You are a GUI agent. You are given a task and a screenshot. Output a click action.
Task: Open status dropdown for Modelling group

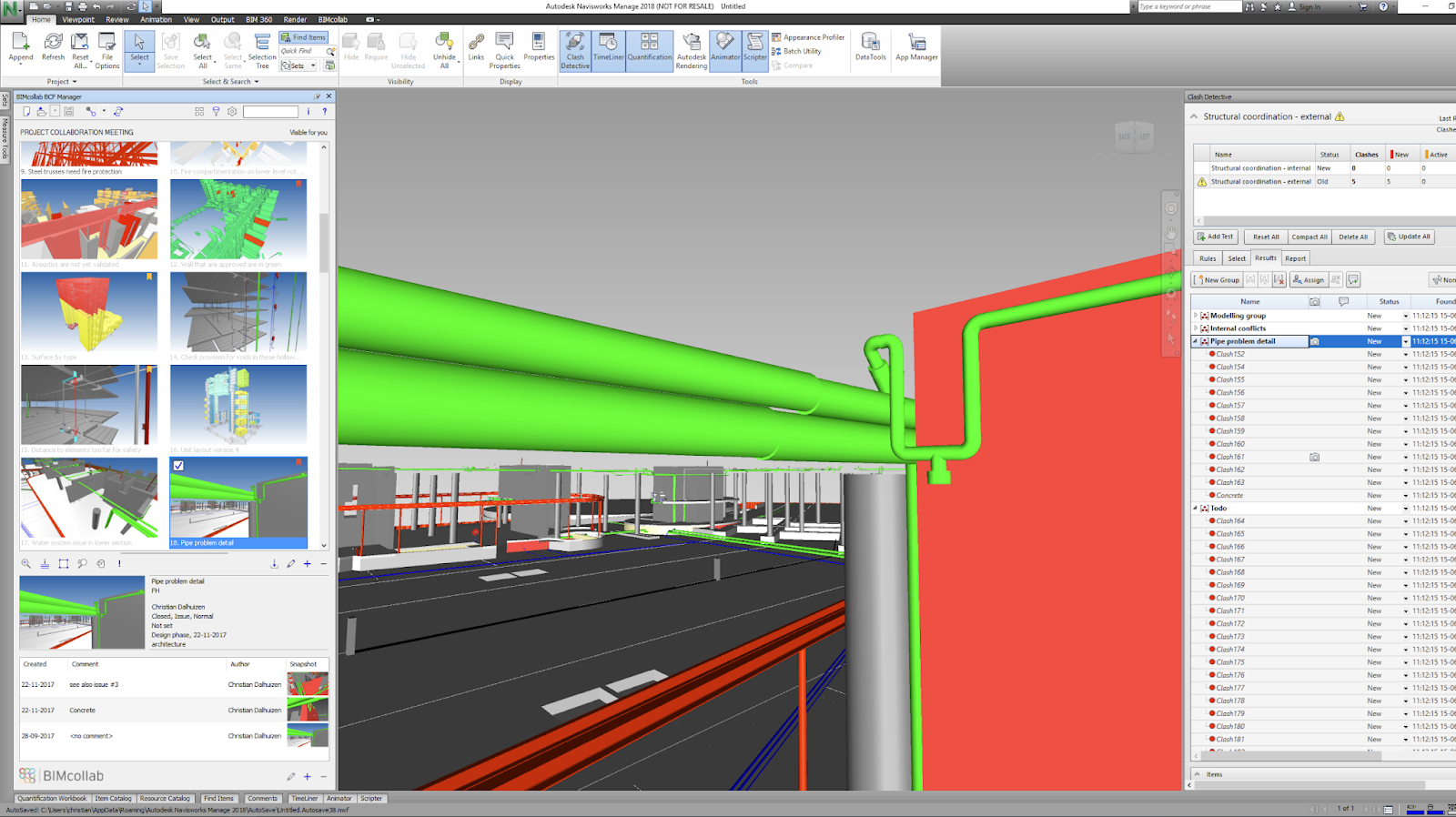[1406, 316]
